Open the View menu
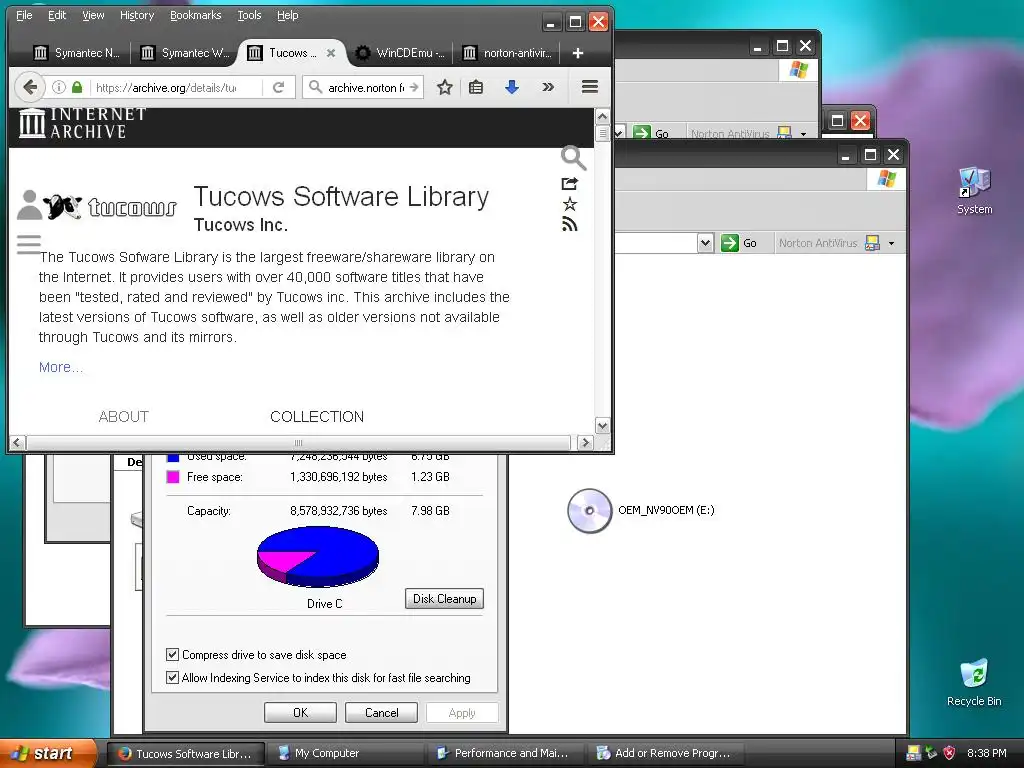1024x768 pixels. click(93, 15)
